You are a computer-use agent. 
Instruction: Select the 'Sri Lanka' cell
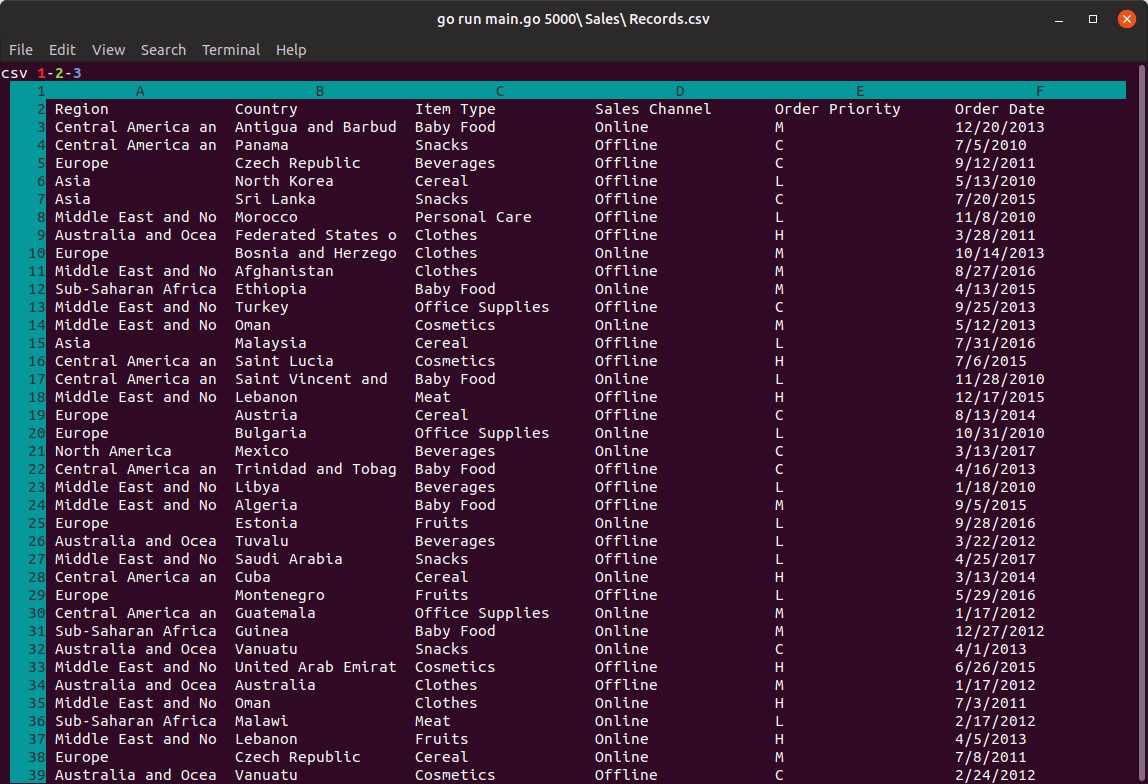tap(275, 199)
